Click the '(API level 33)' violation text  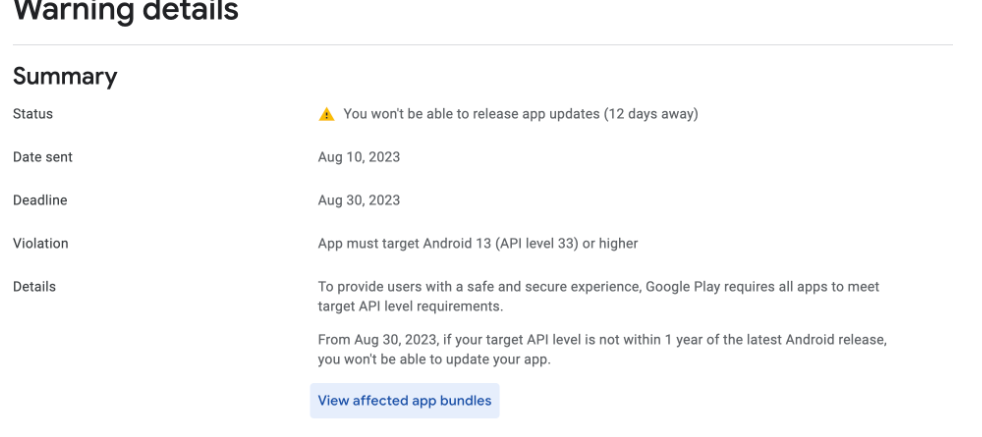click(536, 244)
